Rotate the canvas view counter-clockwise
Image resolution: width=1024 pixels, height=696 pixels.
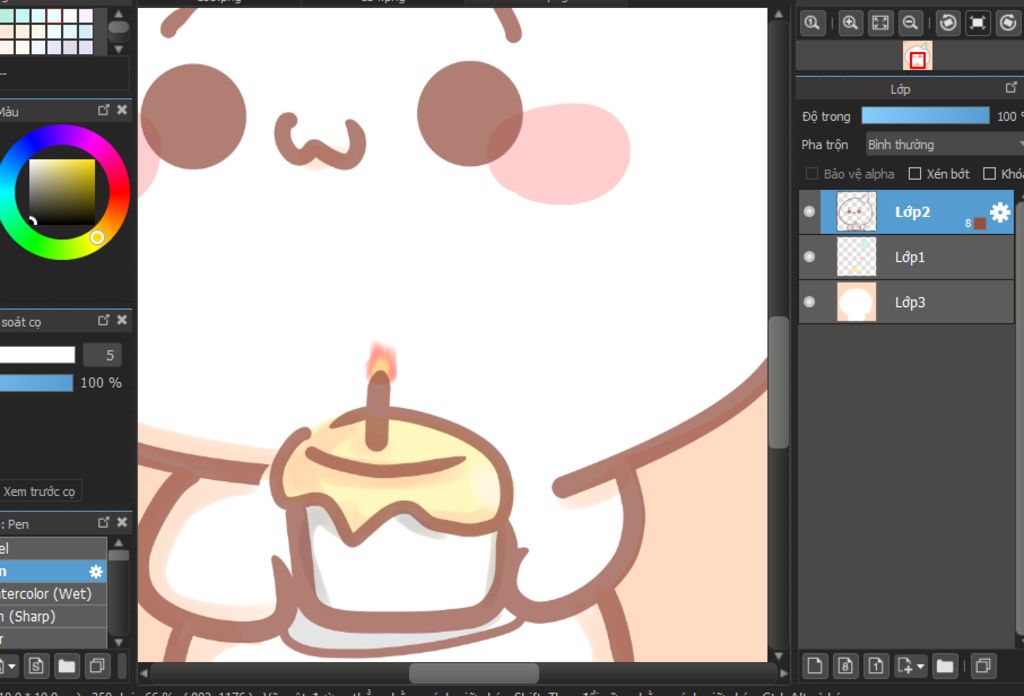pyautogui.click(x=948, y=24)
